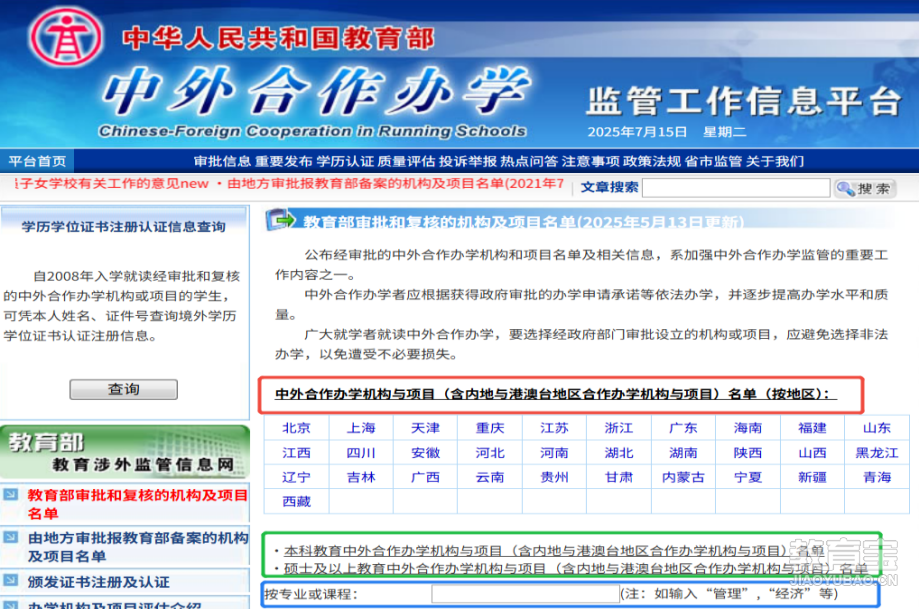The image size is (919, 609).
Task: Open the 投诉举报 menu
Action: click(x=468, y=161)
